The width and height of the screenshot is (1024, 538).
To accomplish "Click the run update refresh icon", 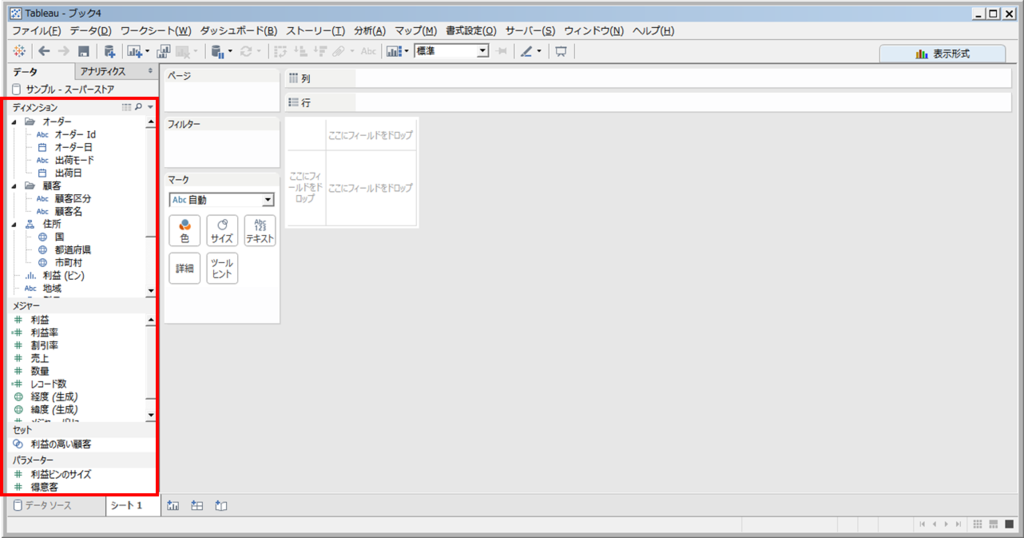I will 246,51.
